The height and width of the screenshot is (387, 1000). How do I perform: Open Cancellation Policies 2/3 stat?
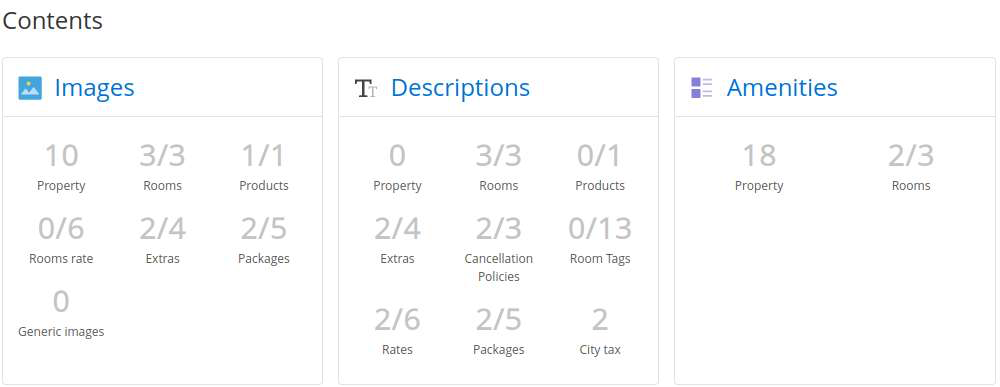pos(499,249)
